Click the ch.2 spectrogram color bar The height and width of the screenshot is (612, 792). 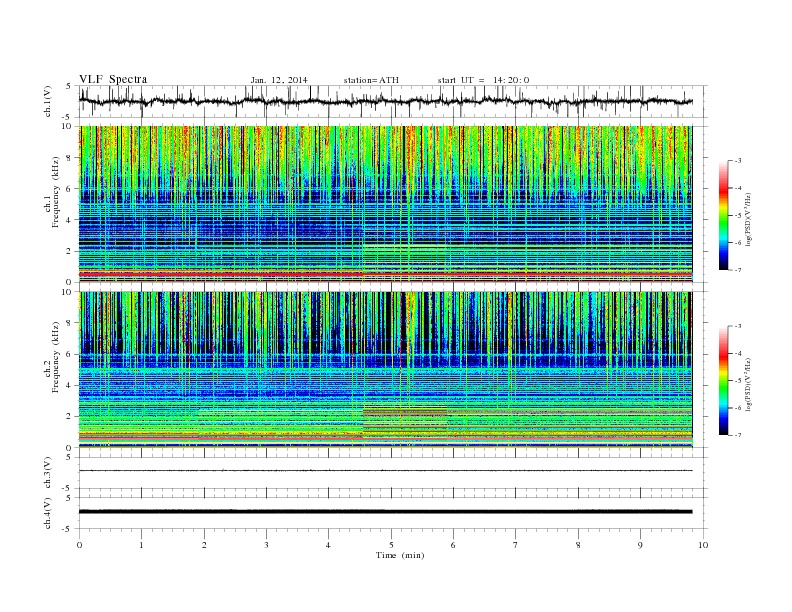pyautogui.click(x=723, y=380)
